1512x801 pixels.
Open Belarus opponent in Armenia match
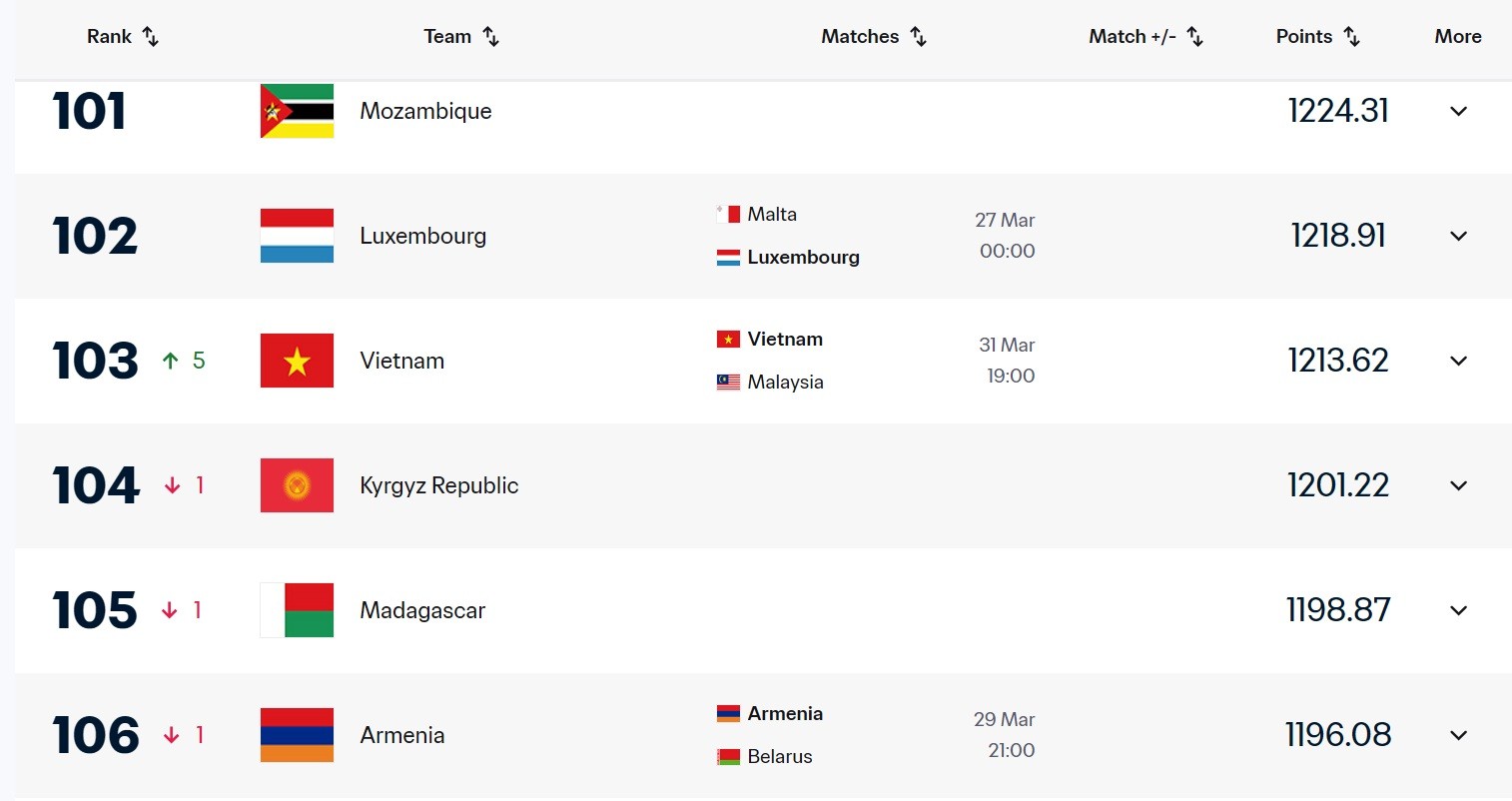coord(779,757)
